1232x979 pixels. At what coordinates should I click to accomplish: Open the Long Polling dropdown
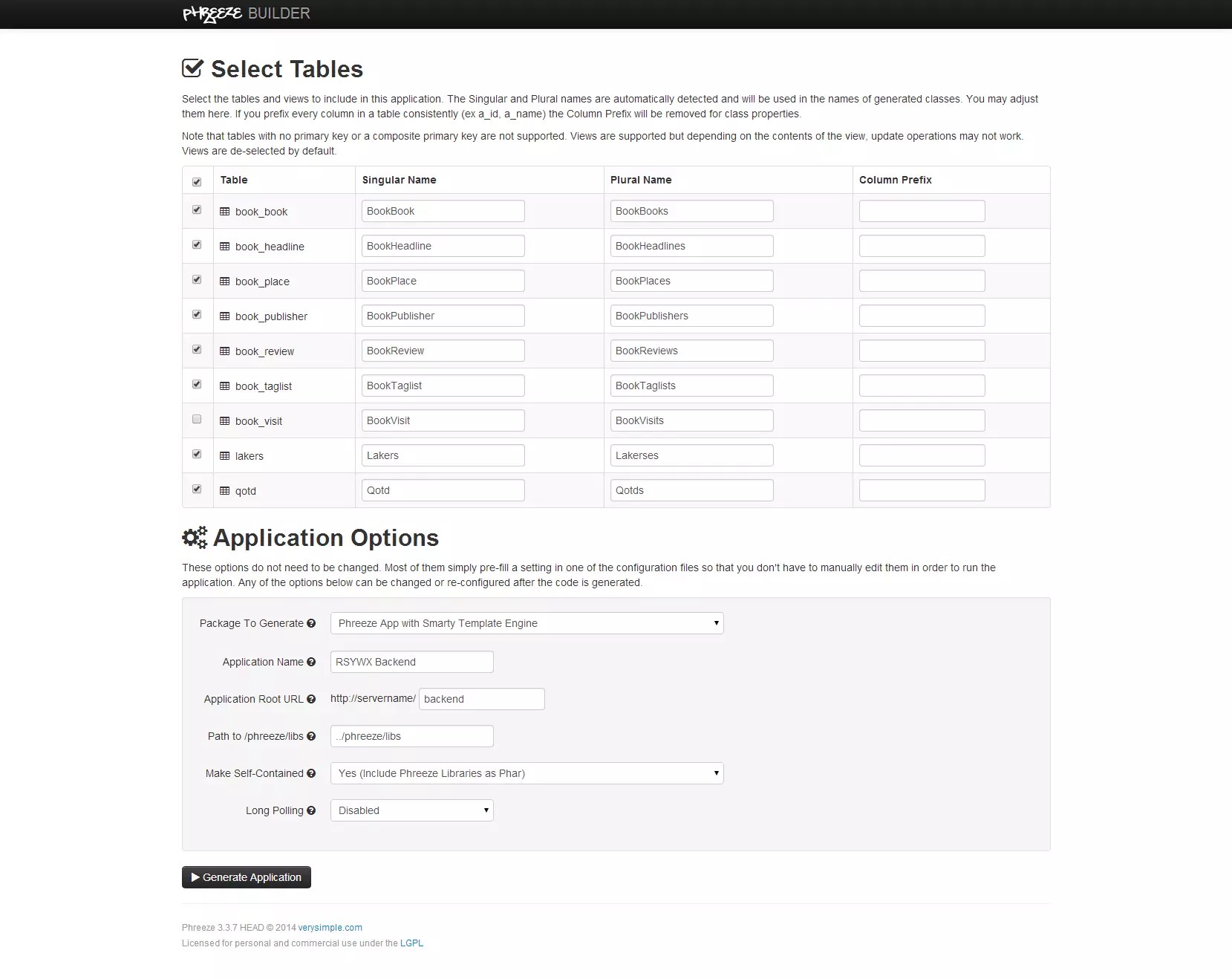(x=411, y=810)
